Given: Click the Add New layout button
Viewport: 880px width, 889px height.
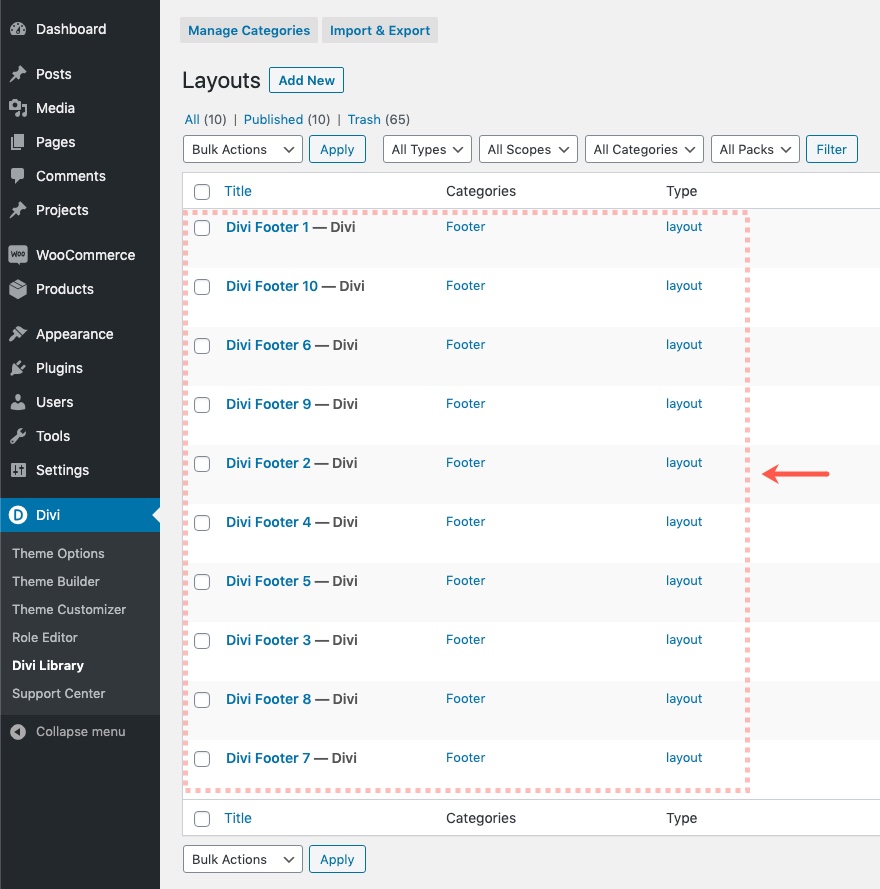Looking at the screenshot, I should 306,80.
